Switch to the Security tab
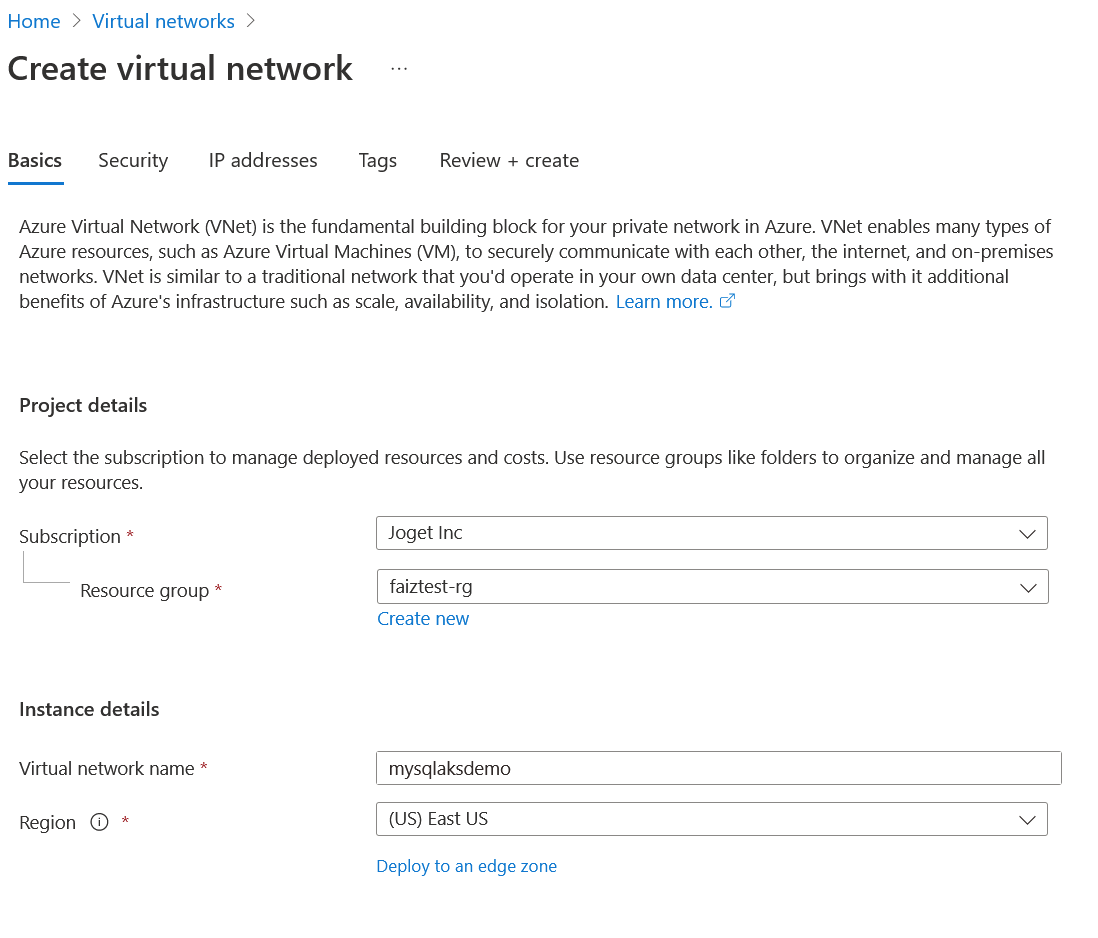This screenshot has height=938, width=1098. tap(133, 161)
